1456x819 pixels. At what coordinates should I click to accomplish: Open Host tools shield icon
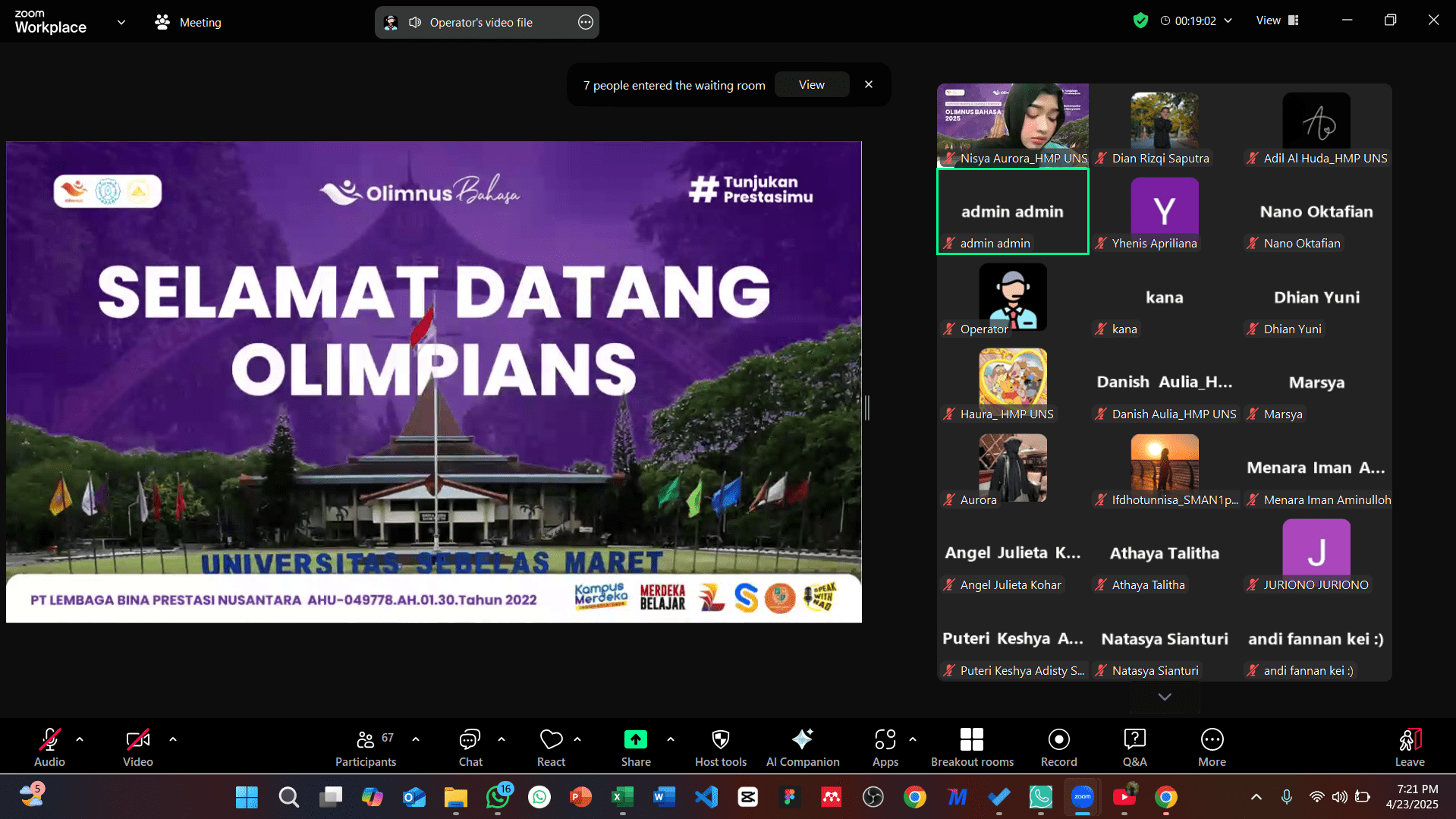coord(720,748)
